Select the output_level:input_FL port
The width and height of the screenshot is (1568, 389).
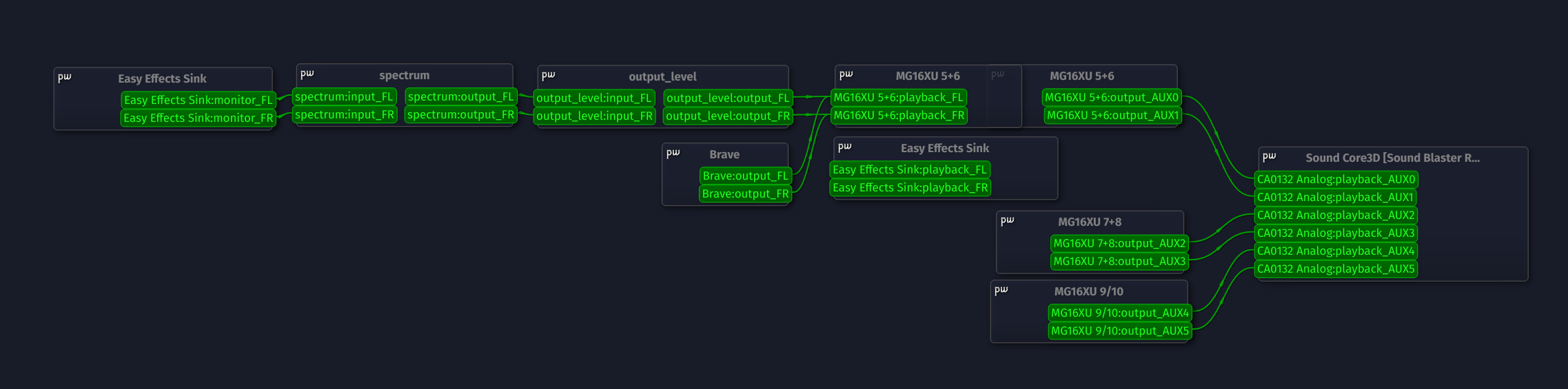[594, 98]
